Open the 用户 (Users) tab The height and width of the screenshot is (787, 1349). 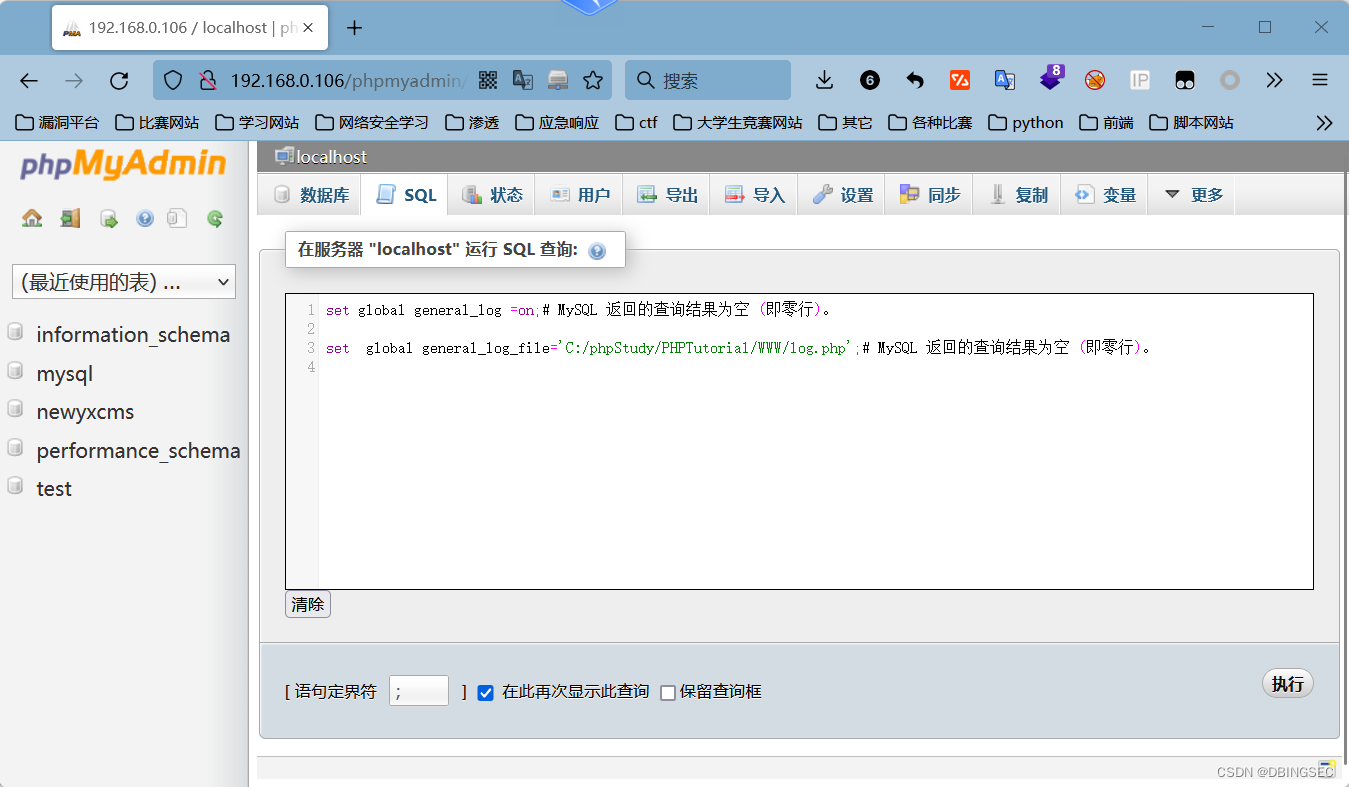point(579,195)
